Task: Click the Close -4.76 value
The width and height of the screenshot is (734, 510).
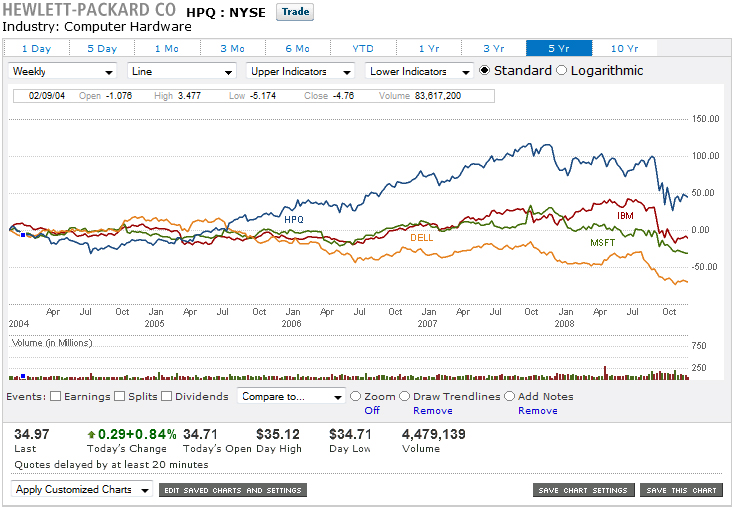Action: point(343,96)
